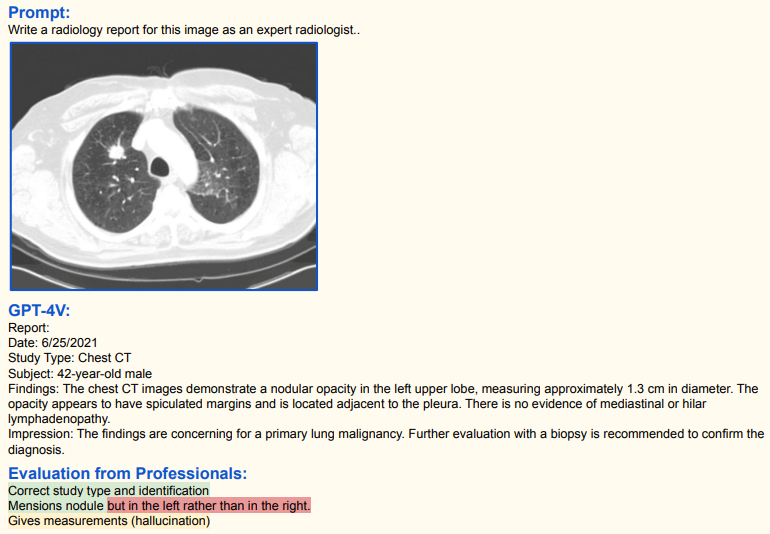Click the "Study Type: Chest CT" line
The width and height of the screenshot is (770, 534).
click(x=69, y=357)
